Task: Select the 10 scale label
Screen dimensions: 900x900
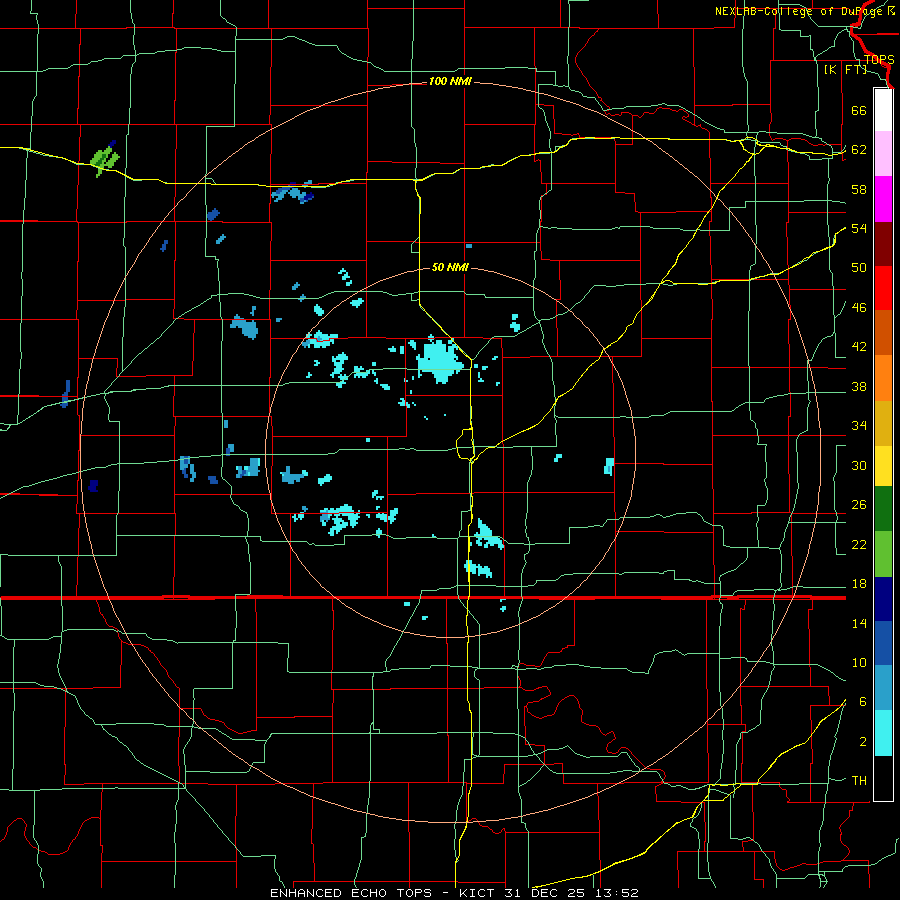Action: (859, 663)
